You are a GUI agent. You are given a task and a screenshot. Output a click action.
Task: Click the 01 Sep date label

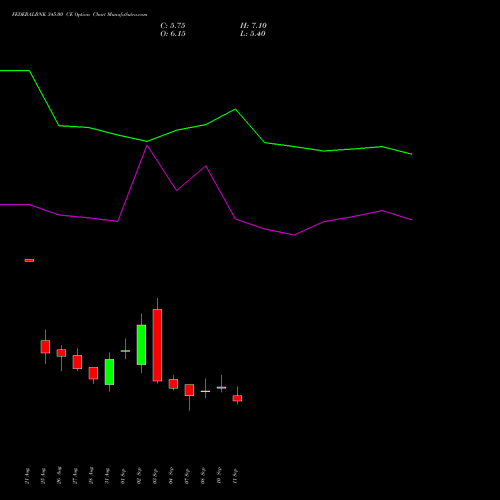pyautogui.click(x=123, y=476)
